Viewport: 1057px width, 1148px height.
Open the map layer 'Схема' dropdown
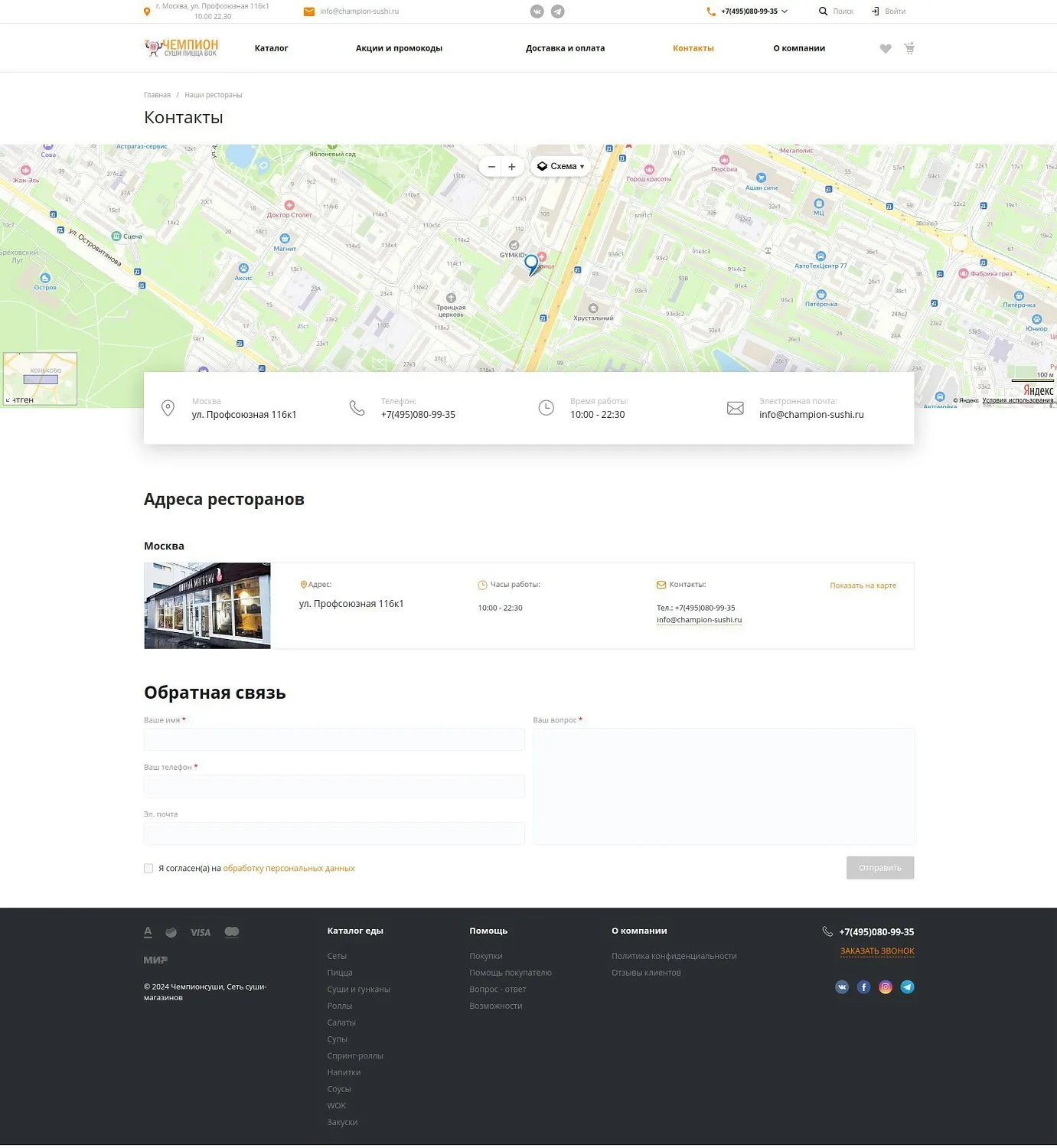click(x=560, y=167)
